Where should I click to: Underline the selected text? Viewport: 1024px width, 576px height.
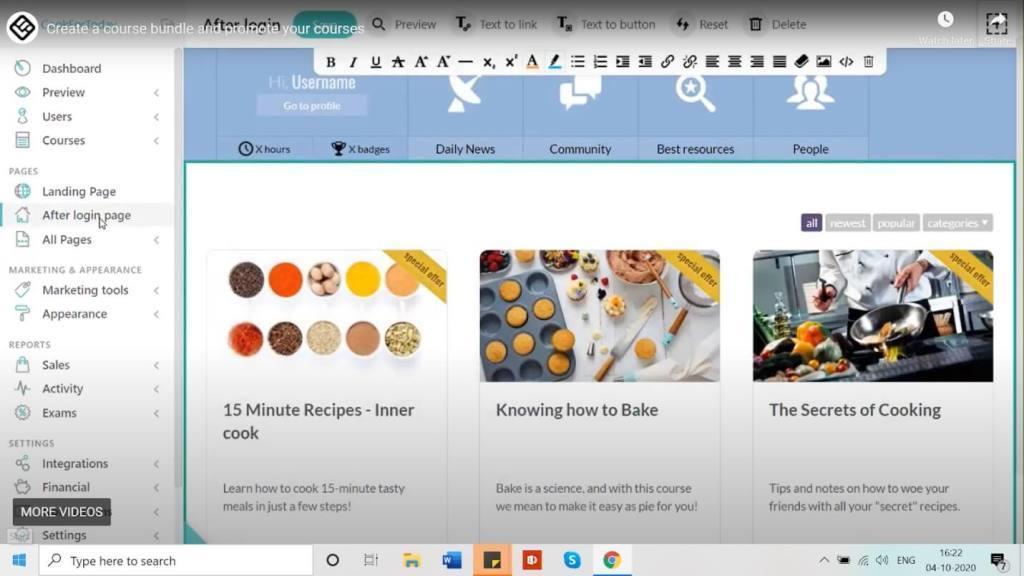pos(376,62)
